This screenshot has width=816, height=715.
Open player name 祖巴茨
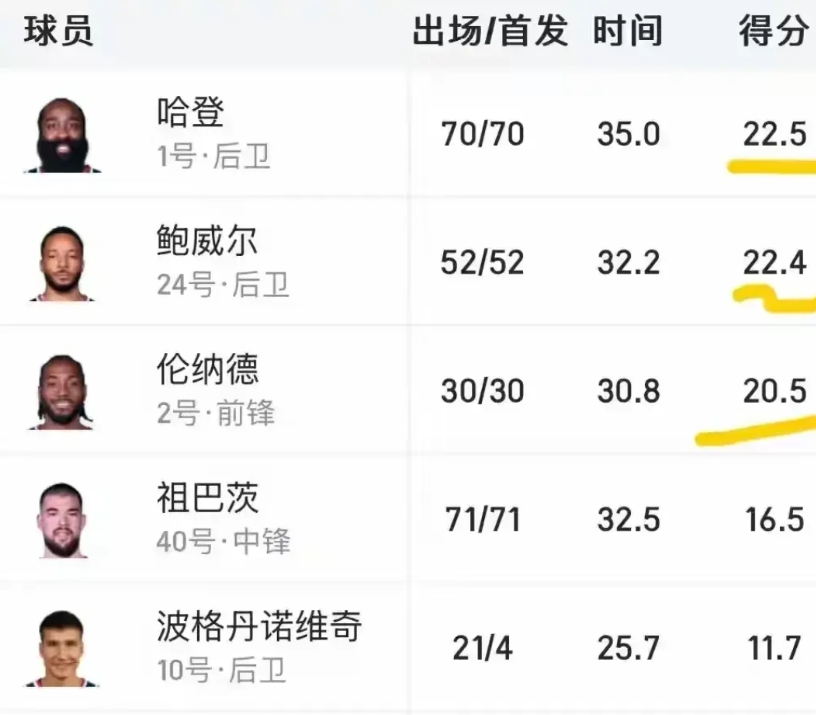(208, 497)
